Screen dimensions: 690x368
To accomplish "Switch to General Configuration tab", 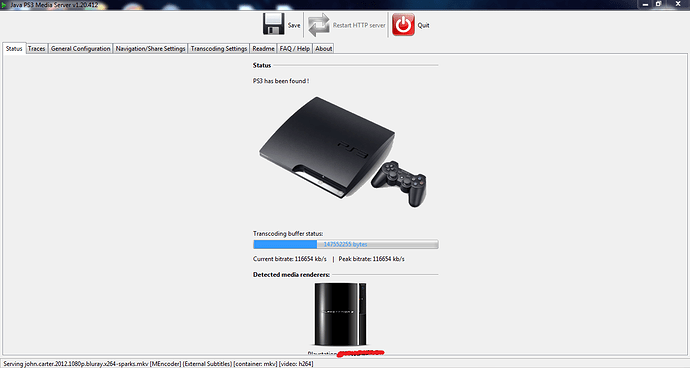I will tap(81, 48).
